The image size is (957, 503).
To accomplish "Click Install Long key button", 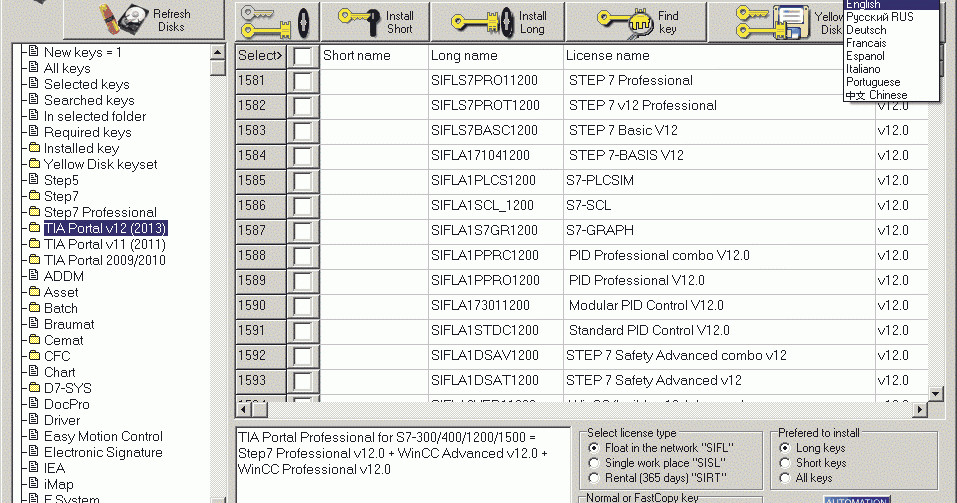I will pyautogui.click(x=497, y=22).
